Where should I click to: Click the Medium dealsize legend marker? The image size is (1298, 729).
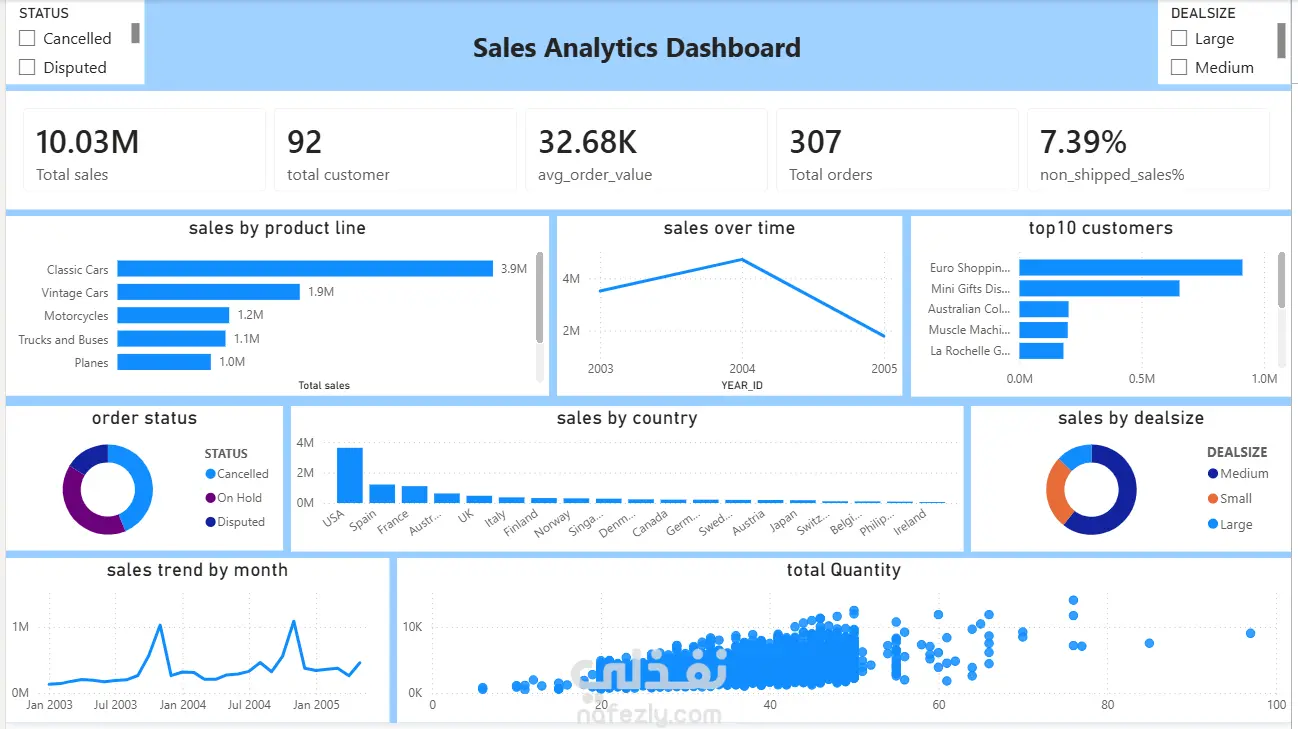pyautogui.click(x=1213, y=474)
